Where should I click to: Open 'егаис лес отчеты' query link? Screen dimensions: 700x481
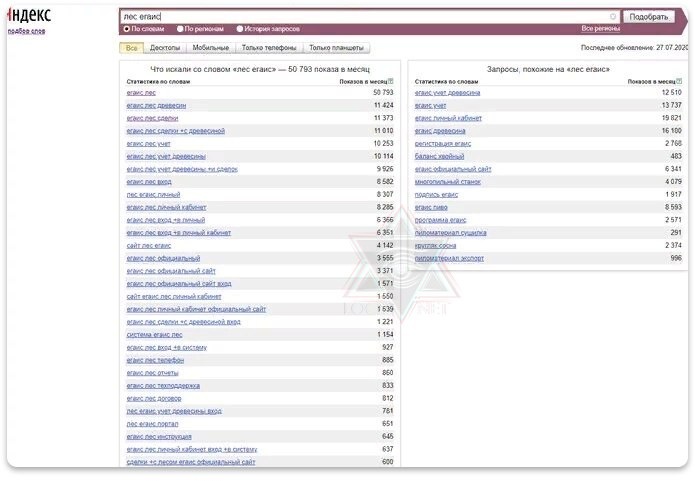pos(152,373)
